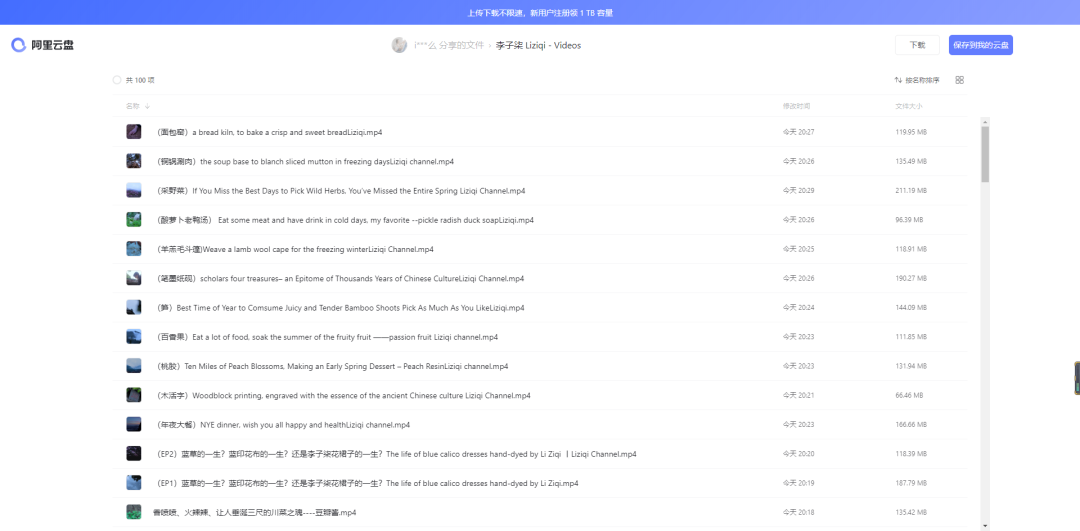Open file 'Eat some meat and have drink'
The image size is (1080, 531).
point(344,220)
